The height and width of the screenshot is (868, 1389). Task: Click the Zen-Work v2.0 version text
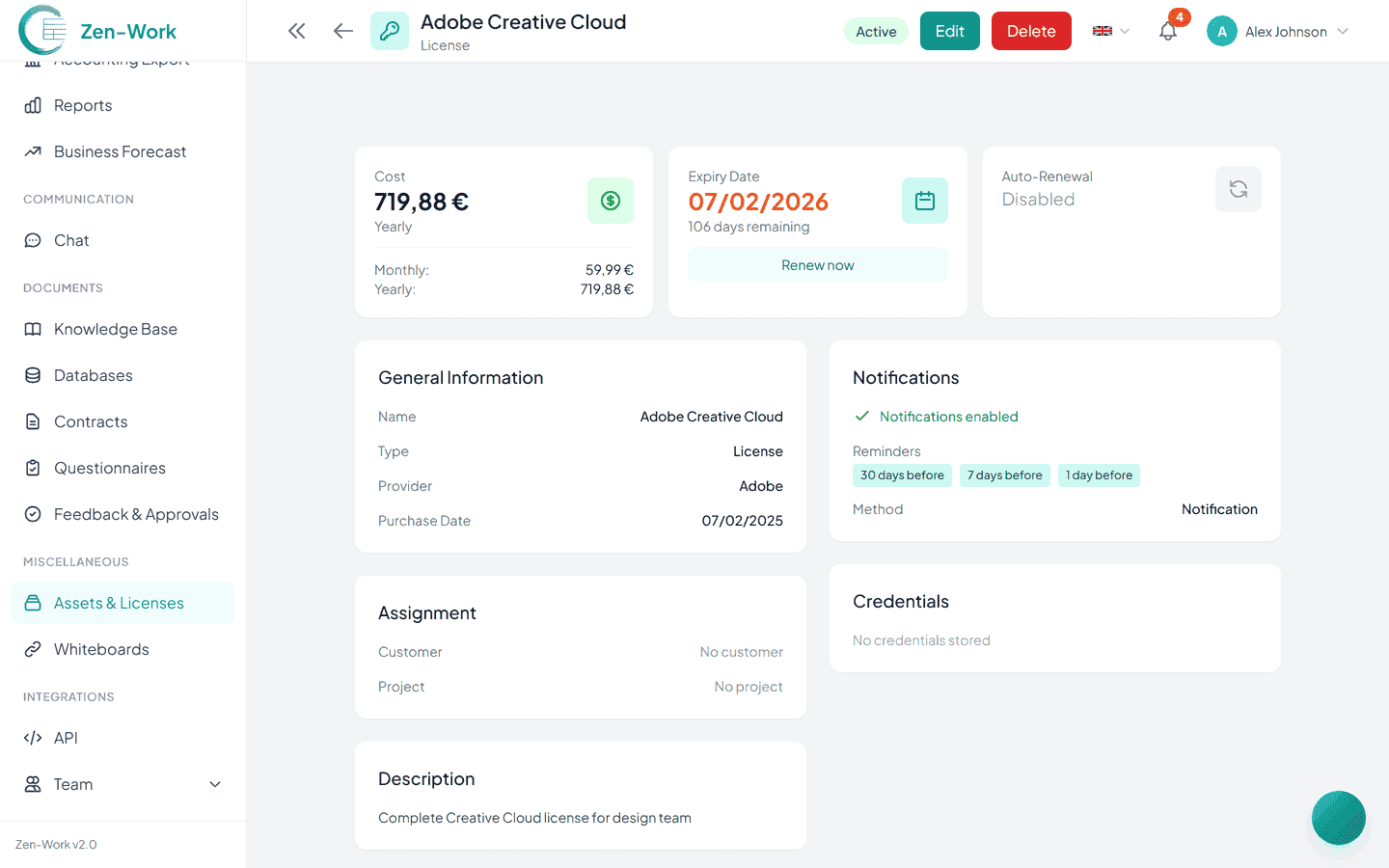pyautogui.click(x=56, y=845)
